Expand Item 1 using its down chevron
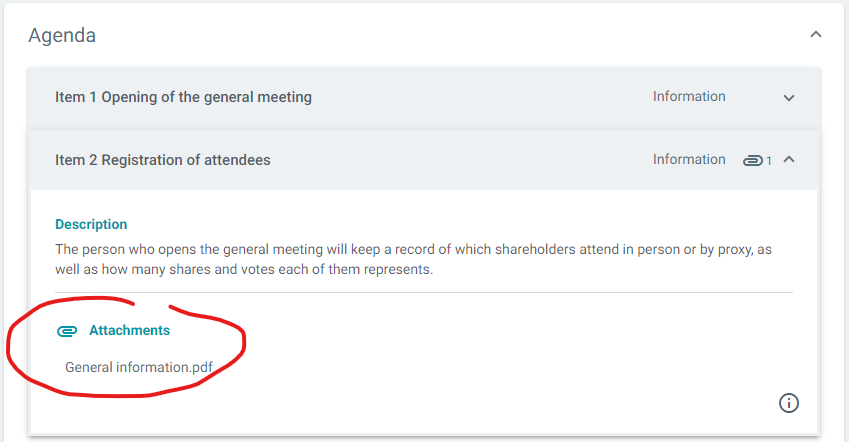 pos(789,98)
